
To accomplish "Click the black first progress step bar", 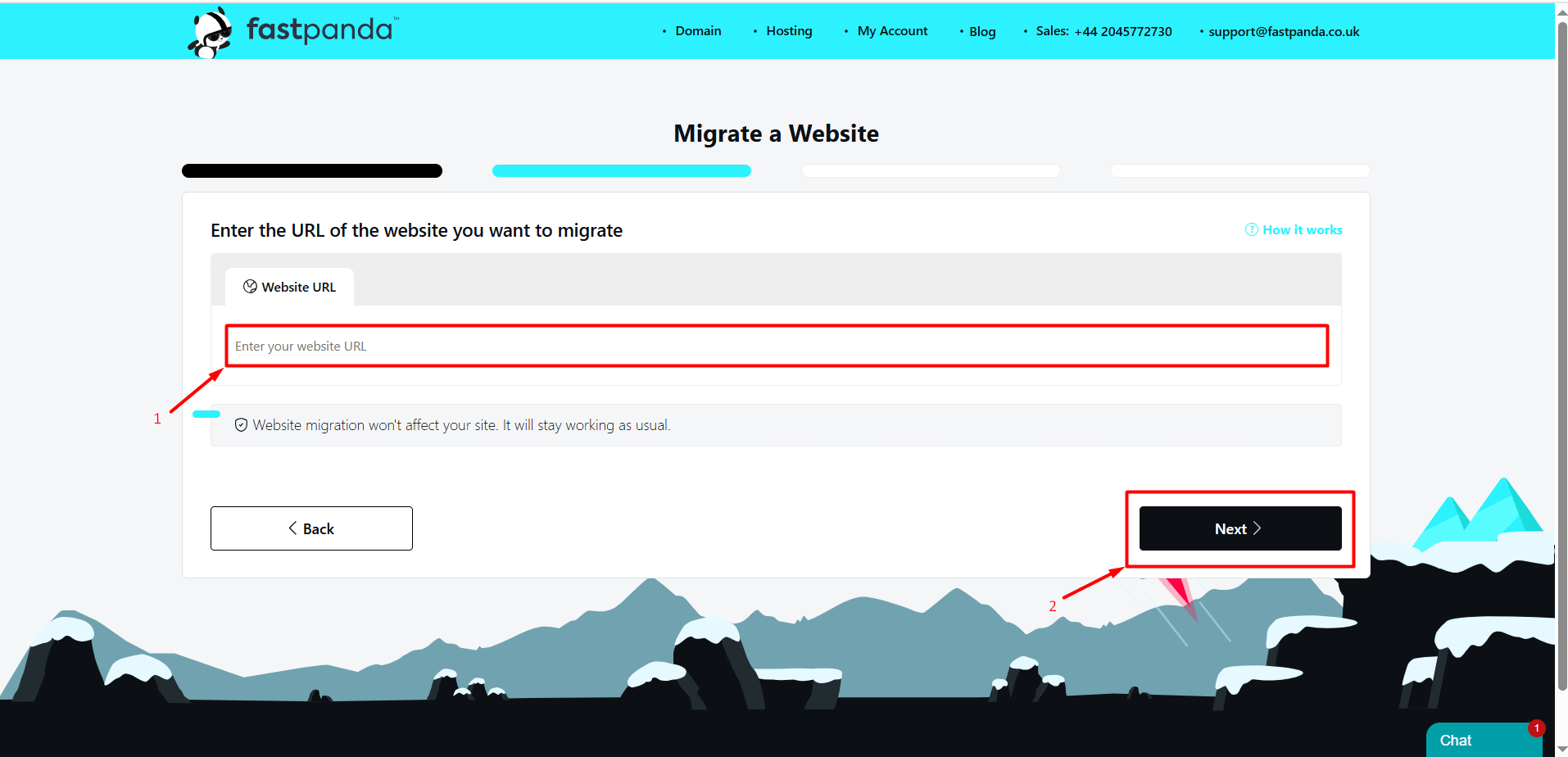I will pos(312,171).
